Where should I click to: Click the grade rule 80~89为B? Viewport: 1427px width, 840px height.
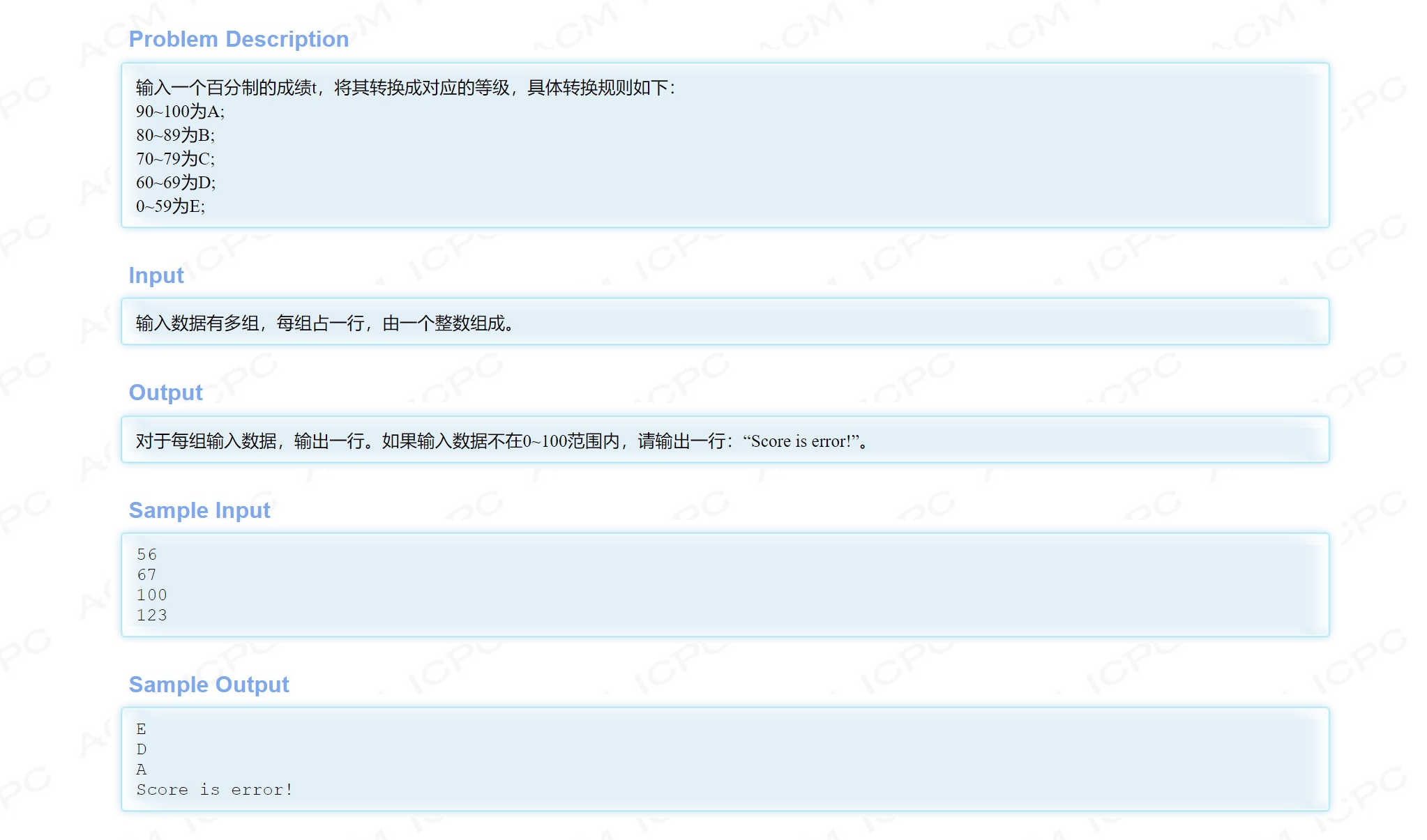coord(174,136)
